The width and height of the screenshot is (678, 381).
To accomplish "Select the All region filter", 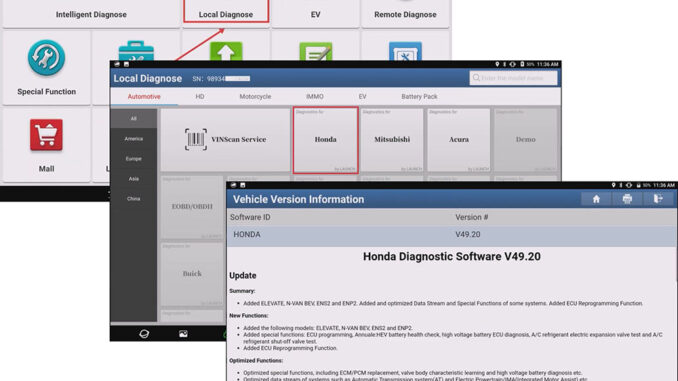I will click(134, 118).
